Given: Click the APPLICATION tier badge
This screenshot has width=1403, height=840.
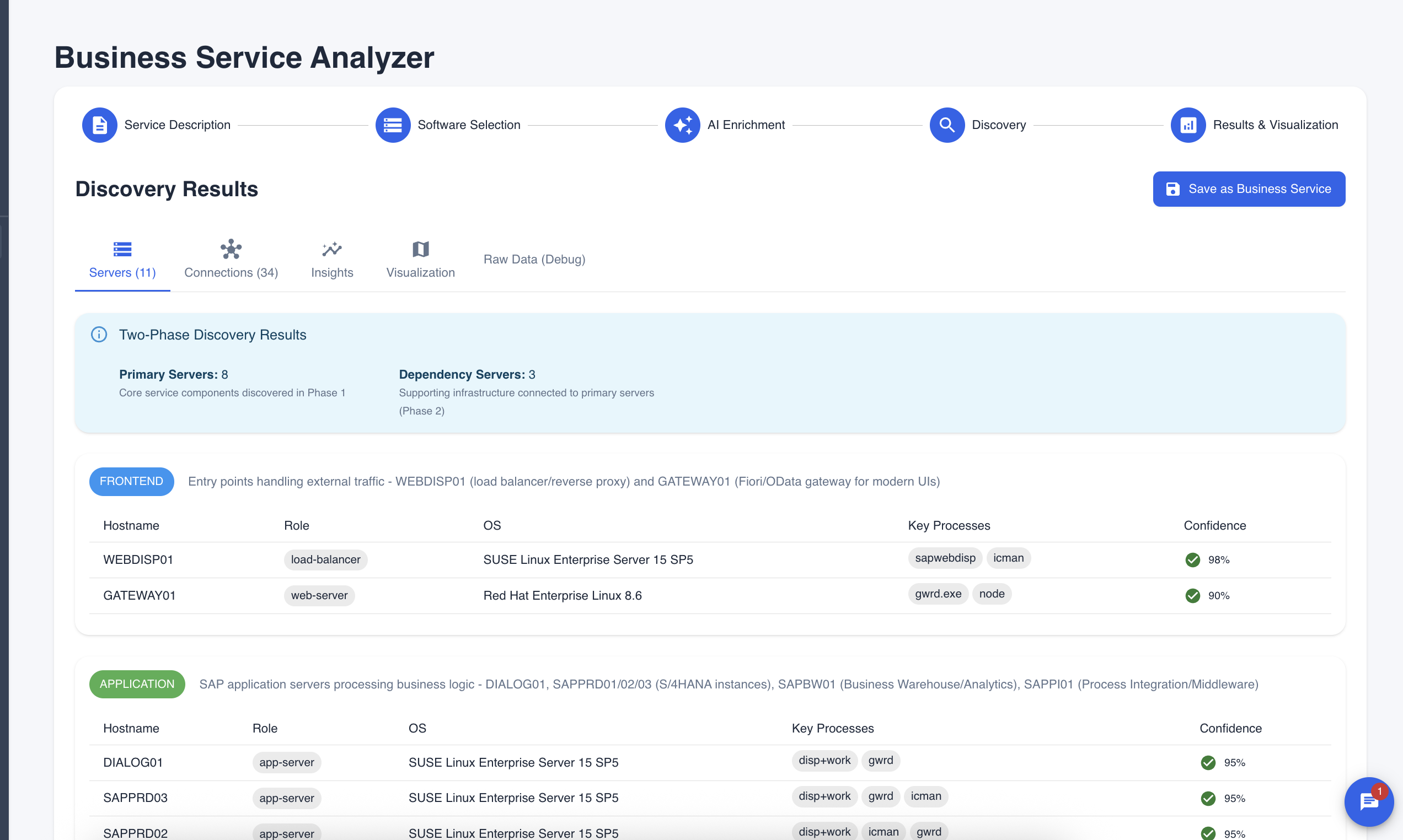Looking at the screenshot, I should pos(137,684).
